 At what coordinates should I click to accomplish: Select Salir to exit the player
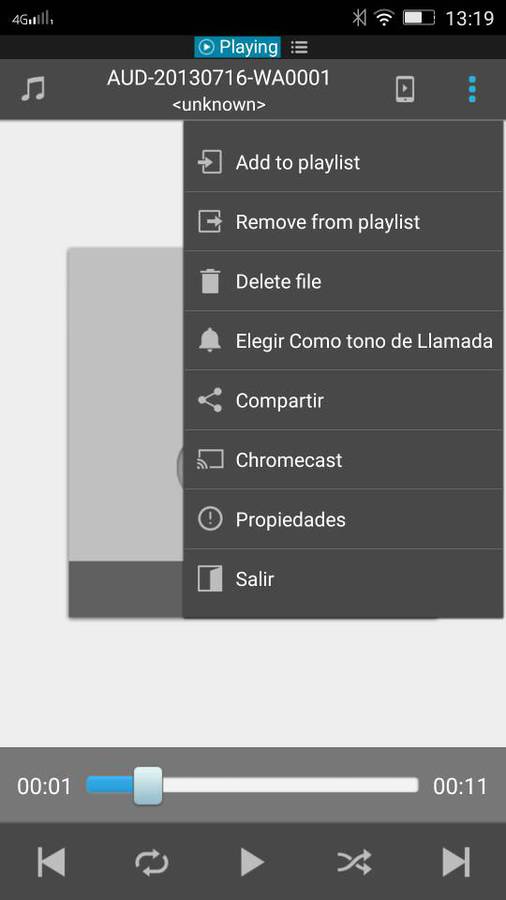click(343, 579)
